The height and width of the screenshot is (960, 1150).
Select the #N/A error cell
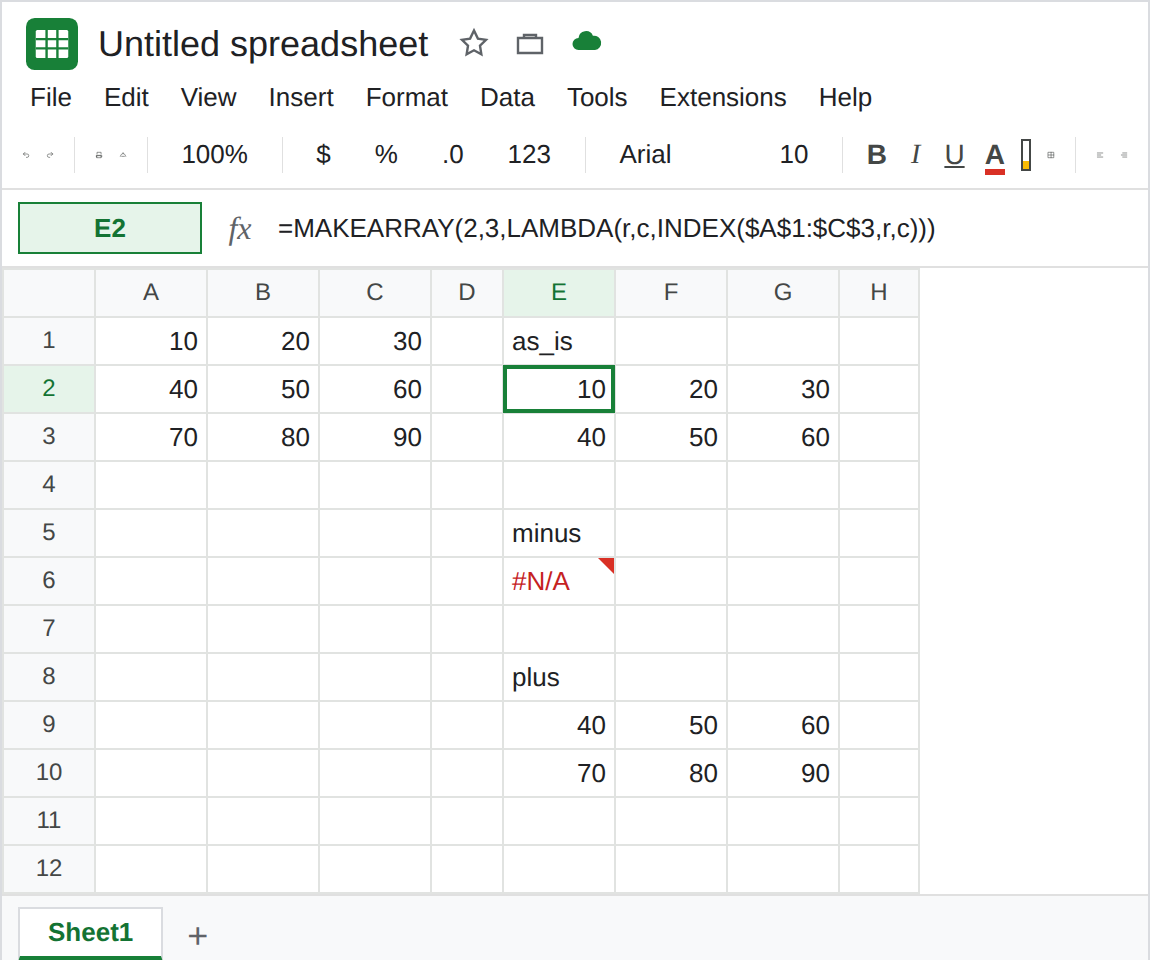(x=559, y=581)
